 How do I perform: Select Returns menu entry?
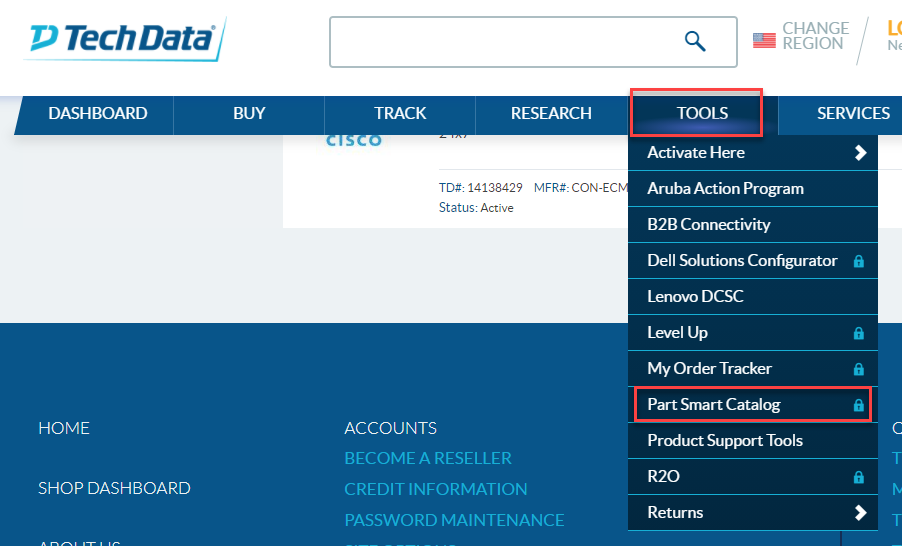(x=752, y=513)
